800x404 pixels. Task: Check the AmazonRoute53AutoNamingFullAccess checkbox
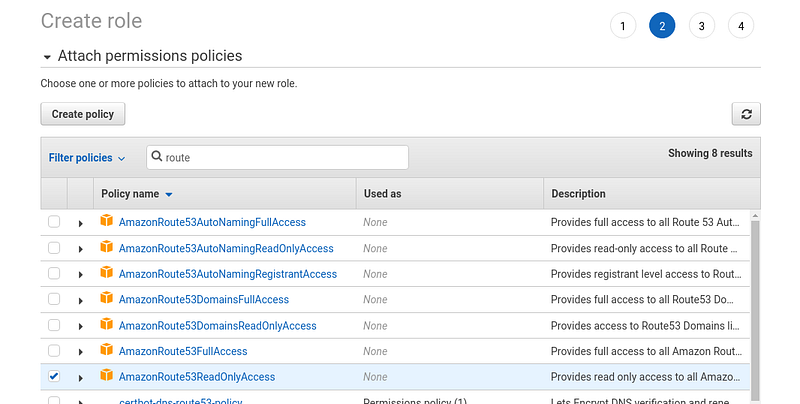(x=54, y=222)
